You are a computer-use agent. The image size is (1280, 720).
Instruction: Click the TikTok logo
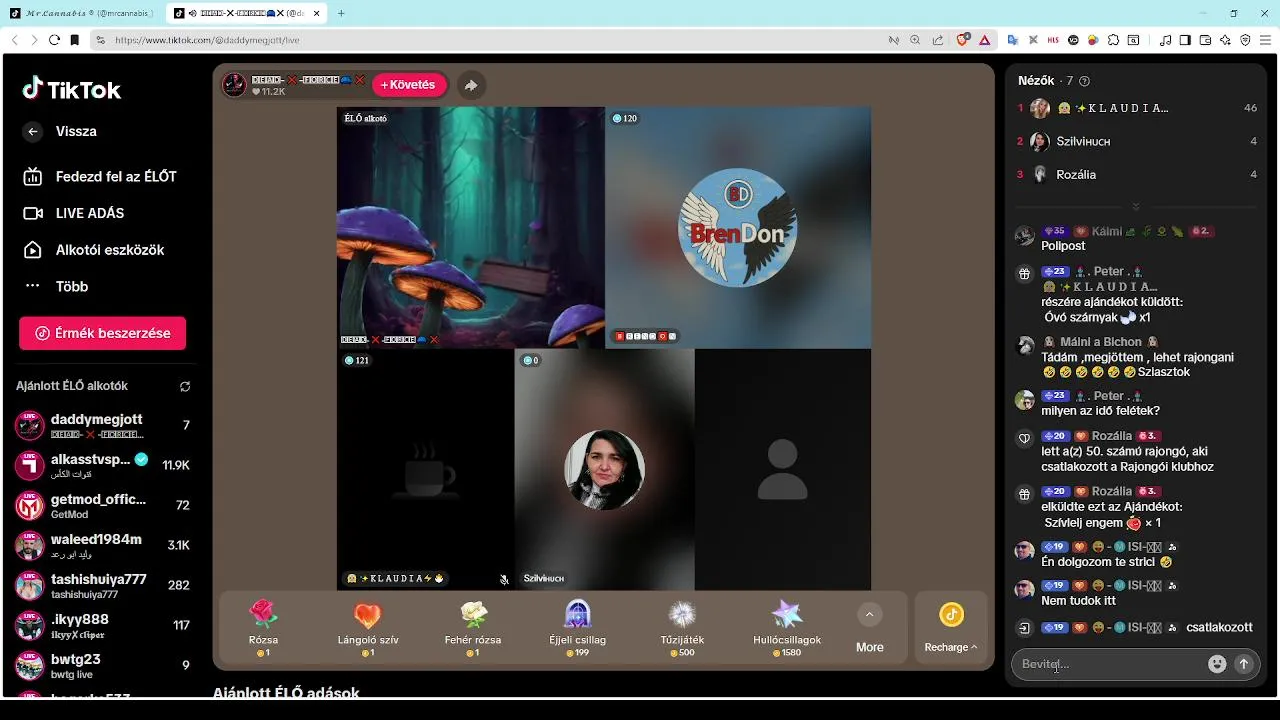tap(72, 89)
